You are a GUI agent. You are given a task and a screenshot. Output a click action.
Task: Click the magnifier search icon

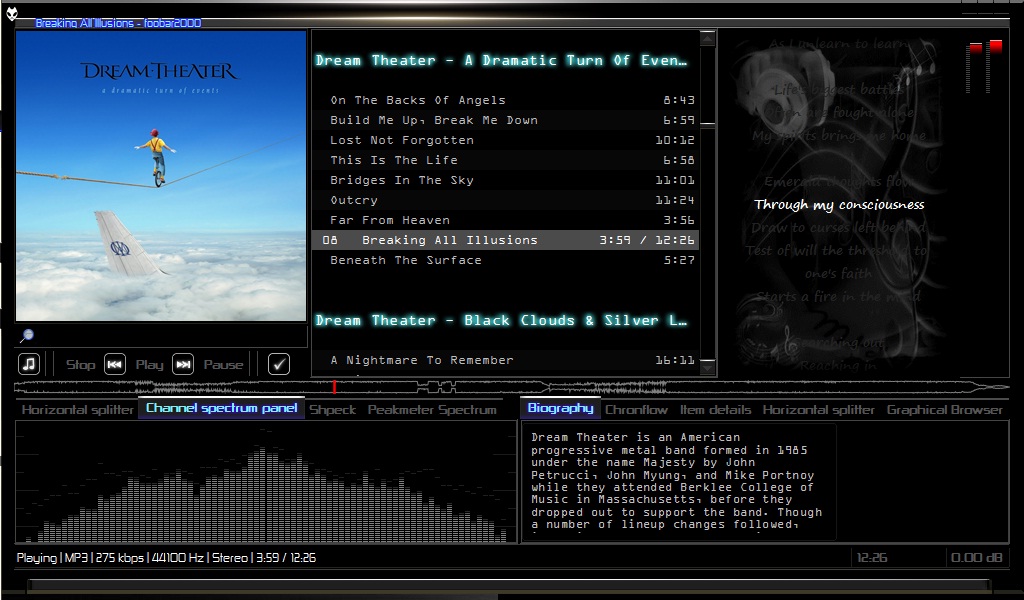[27, 336]
